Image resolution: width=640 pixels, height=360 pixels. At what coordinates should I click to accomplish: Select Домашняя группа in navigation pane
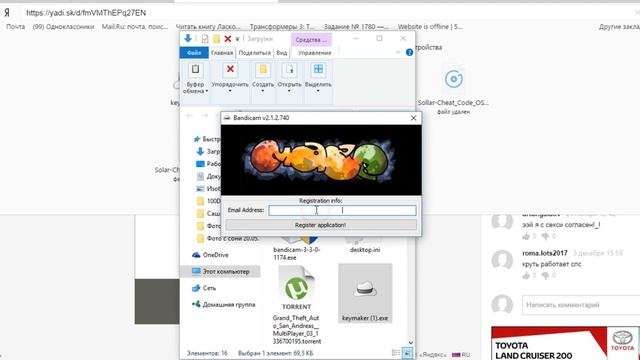[223, 304]
